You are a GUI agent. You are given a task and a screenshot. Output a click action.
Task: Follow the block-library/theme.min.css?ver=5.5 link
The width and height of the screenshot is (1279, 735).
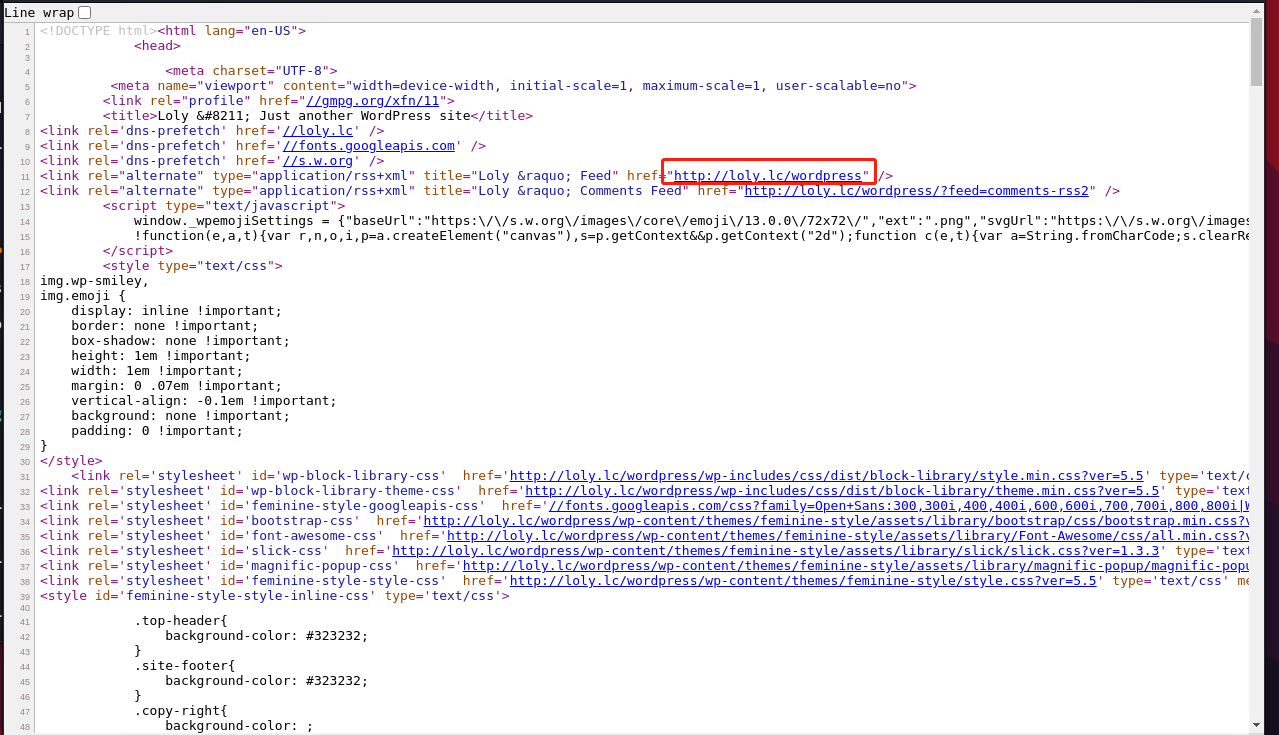tap(842, 491)
